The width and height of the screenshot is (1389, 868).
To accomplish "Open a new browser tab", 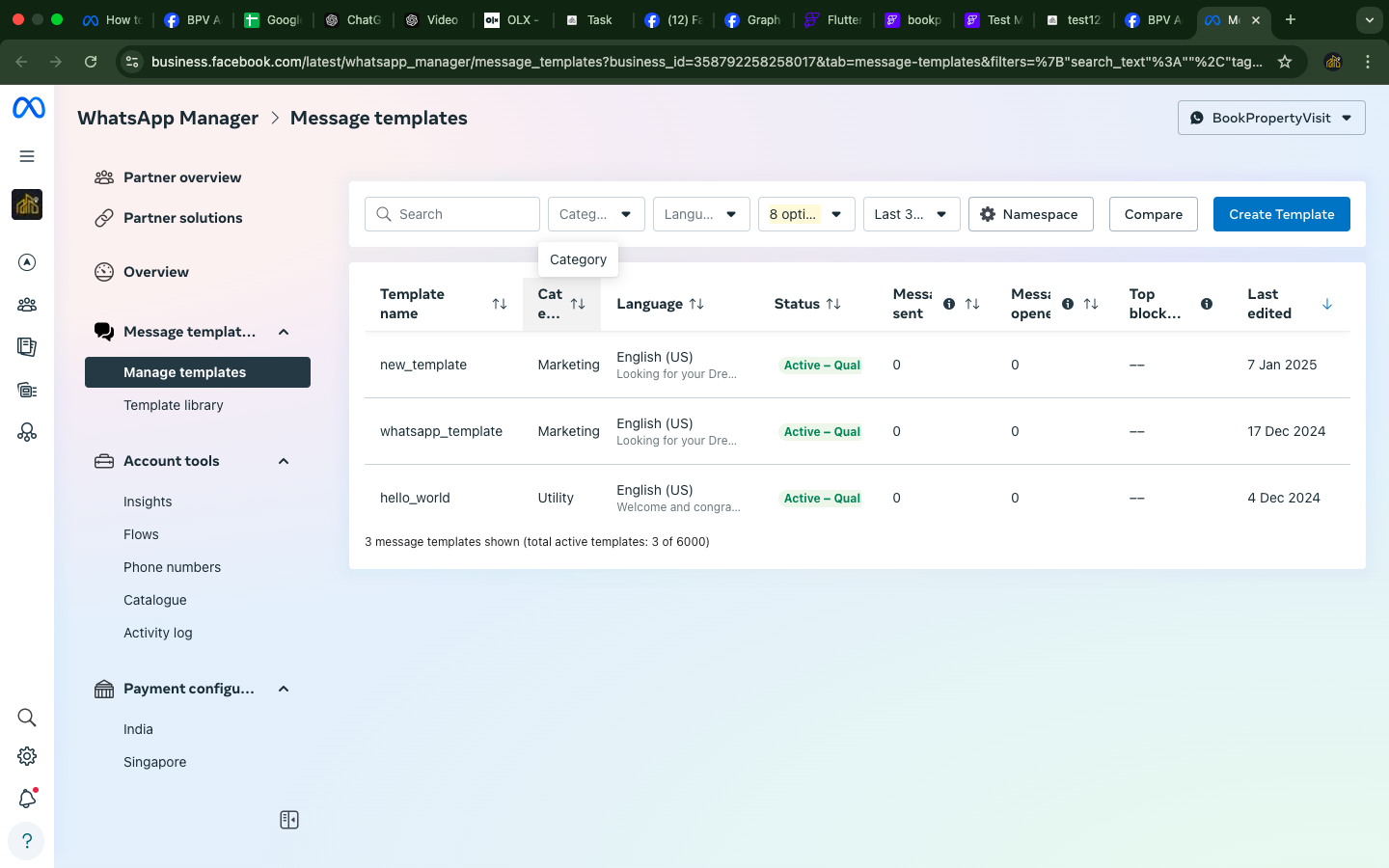I will (1291, 19).
